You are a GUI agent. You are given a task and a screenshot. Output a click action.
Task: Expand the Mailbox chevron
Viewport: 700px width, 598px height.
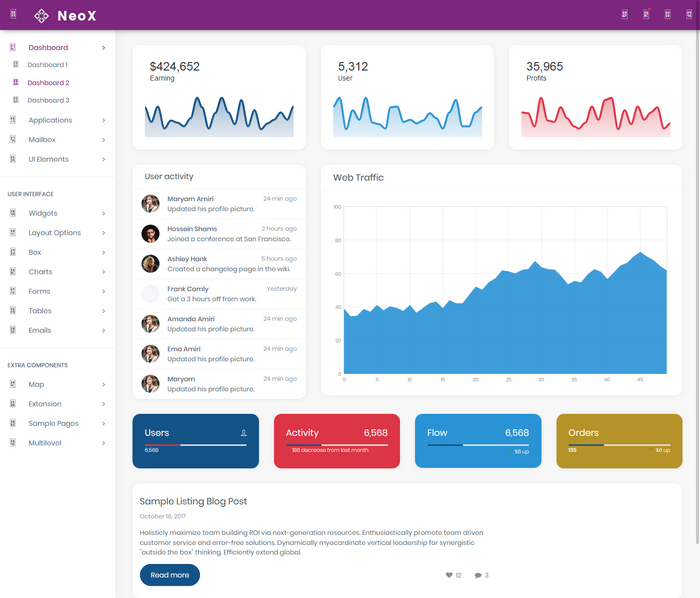(x=104, y=140)
